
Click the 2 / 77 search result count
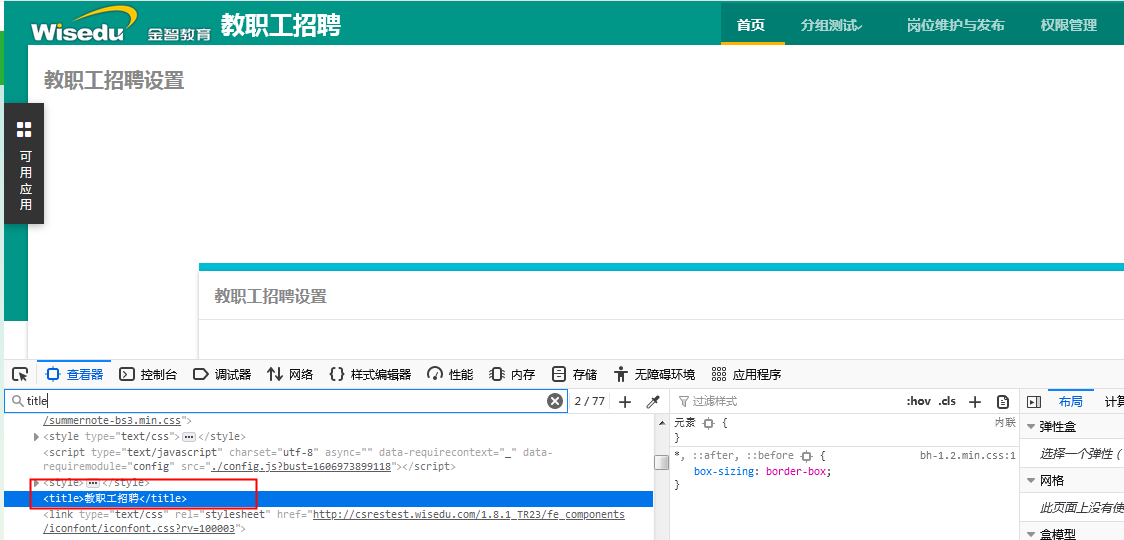tap(589, 402)
